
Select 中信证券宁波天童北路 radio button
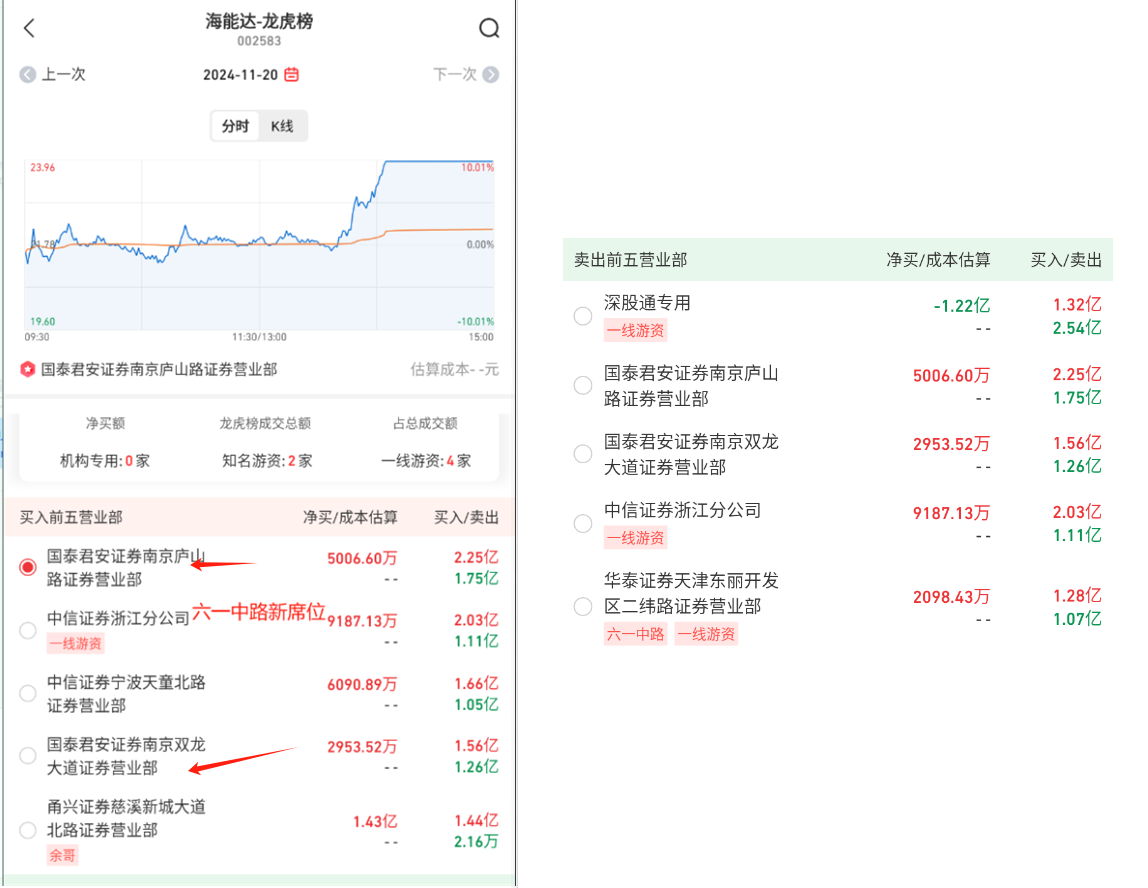point(28,693)
